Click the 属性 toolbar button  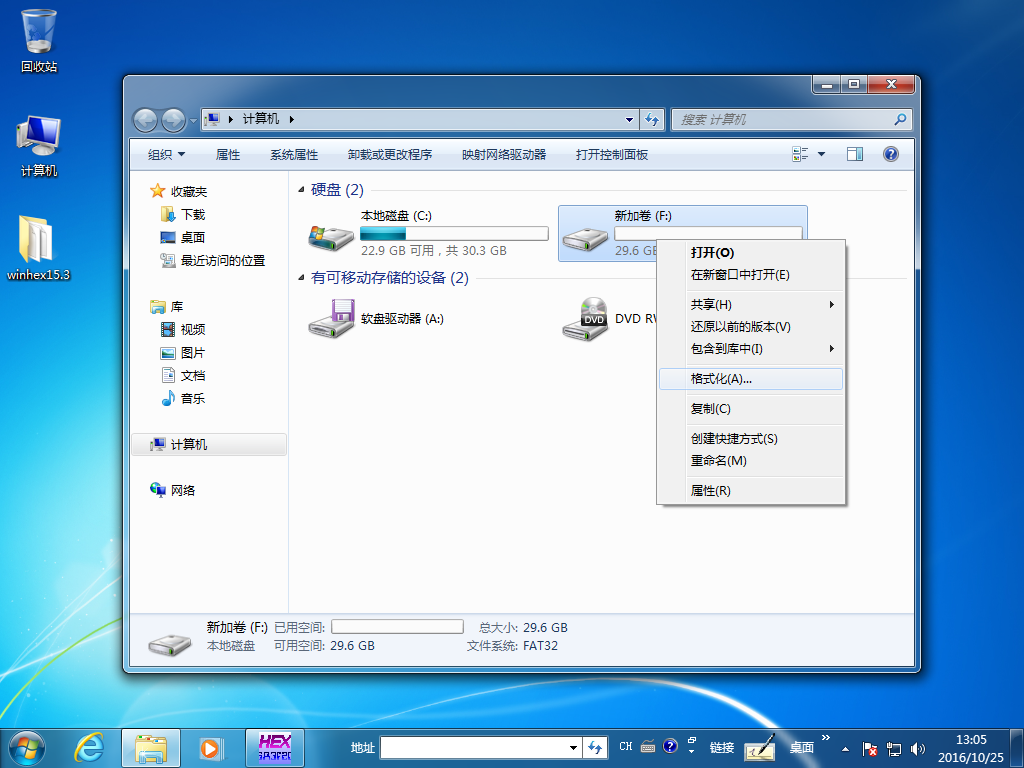coord(228,155)
